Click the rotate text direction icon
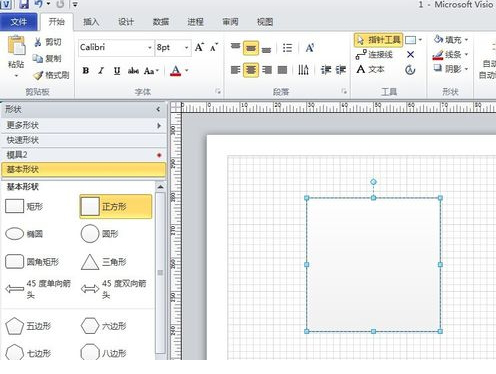Screen dimensions: 496x374 pyautogui.click(x=303, y=70)
